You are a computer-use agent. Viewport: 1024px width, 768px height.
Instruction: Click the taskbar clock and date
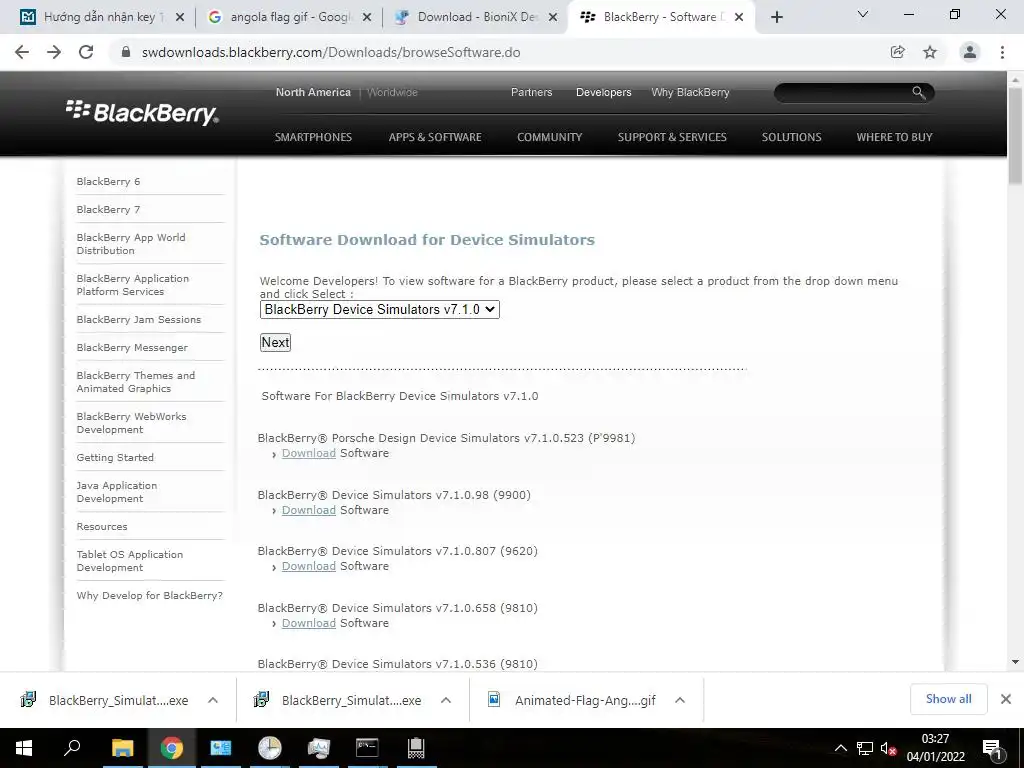coord(935,748)
